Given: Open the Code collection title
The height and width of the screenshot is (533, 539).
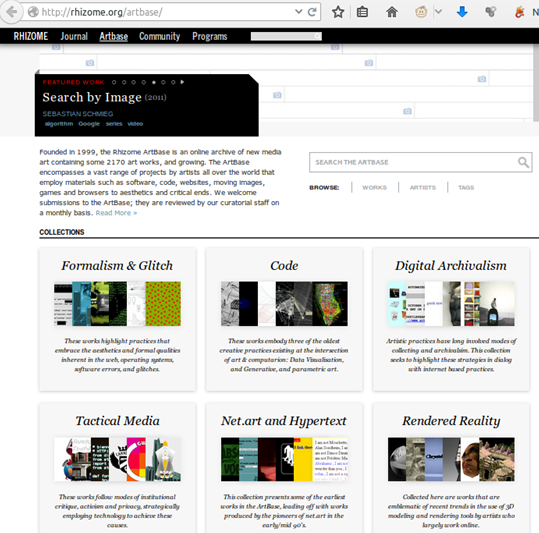Looking at the screenshot, I should pyautogui.click(x=284, y=266).
